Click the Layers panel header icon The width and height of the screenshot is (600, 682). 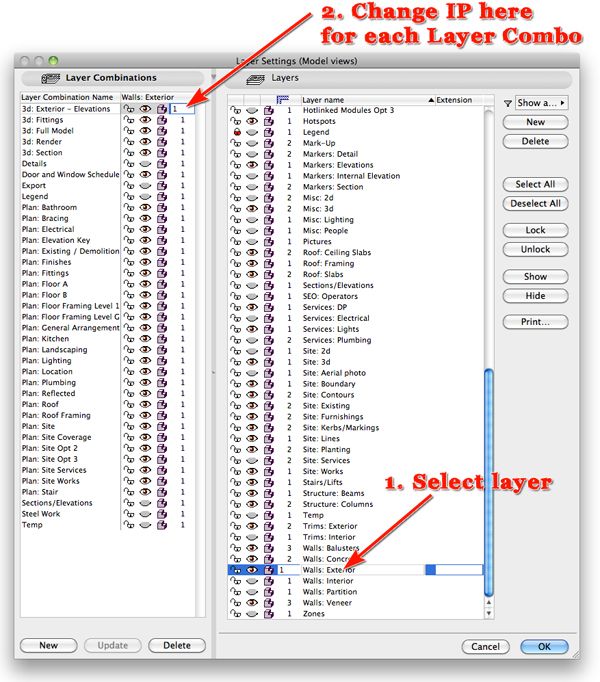click(255, 79)
